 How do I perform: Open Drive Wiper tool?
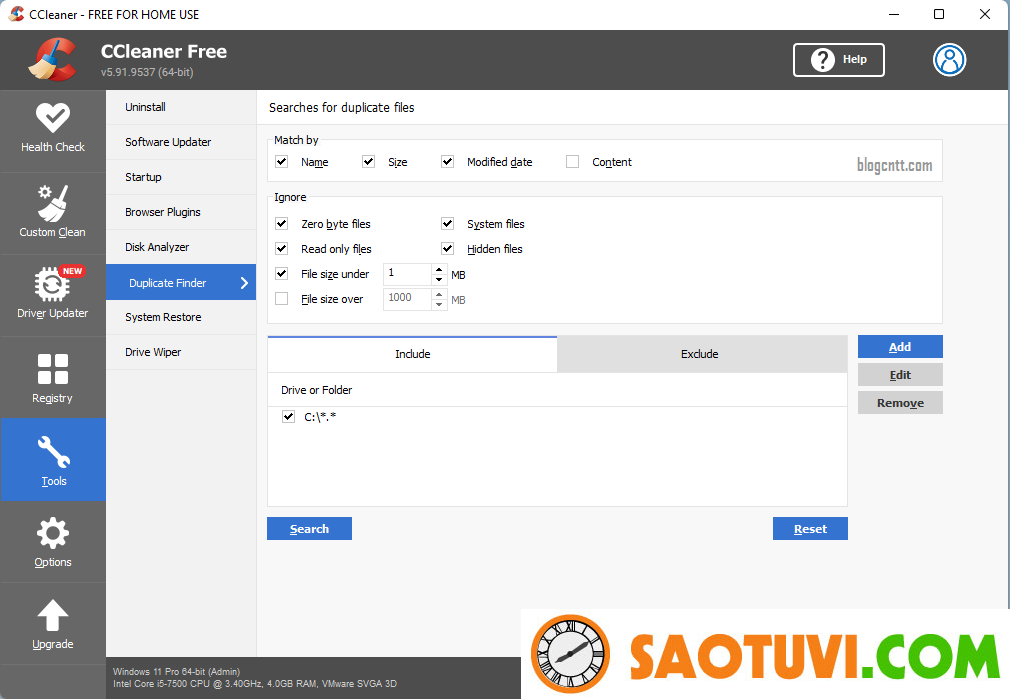tap(181, 352)
